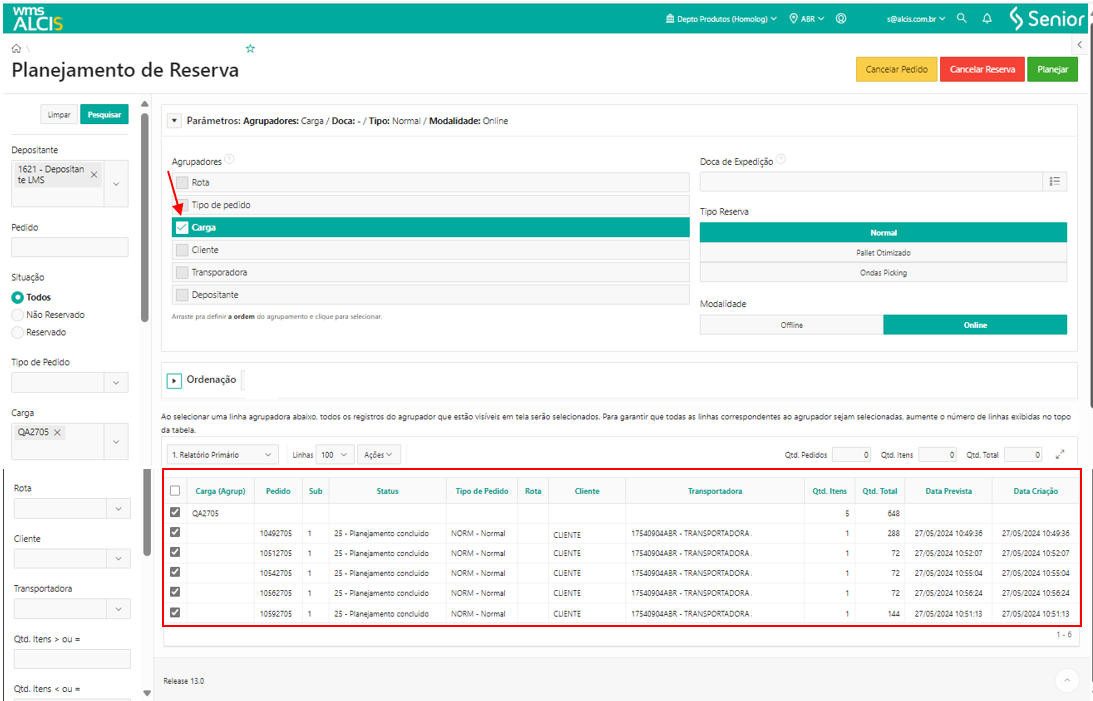This screenshot has height=701, width=1093.
Task: Check the Rota agrupador checkbox
Action: [182, 182]
